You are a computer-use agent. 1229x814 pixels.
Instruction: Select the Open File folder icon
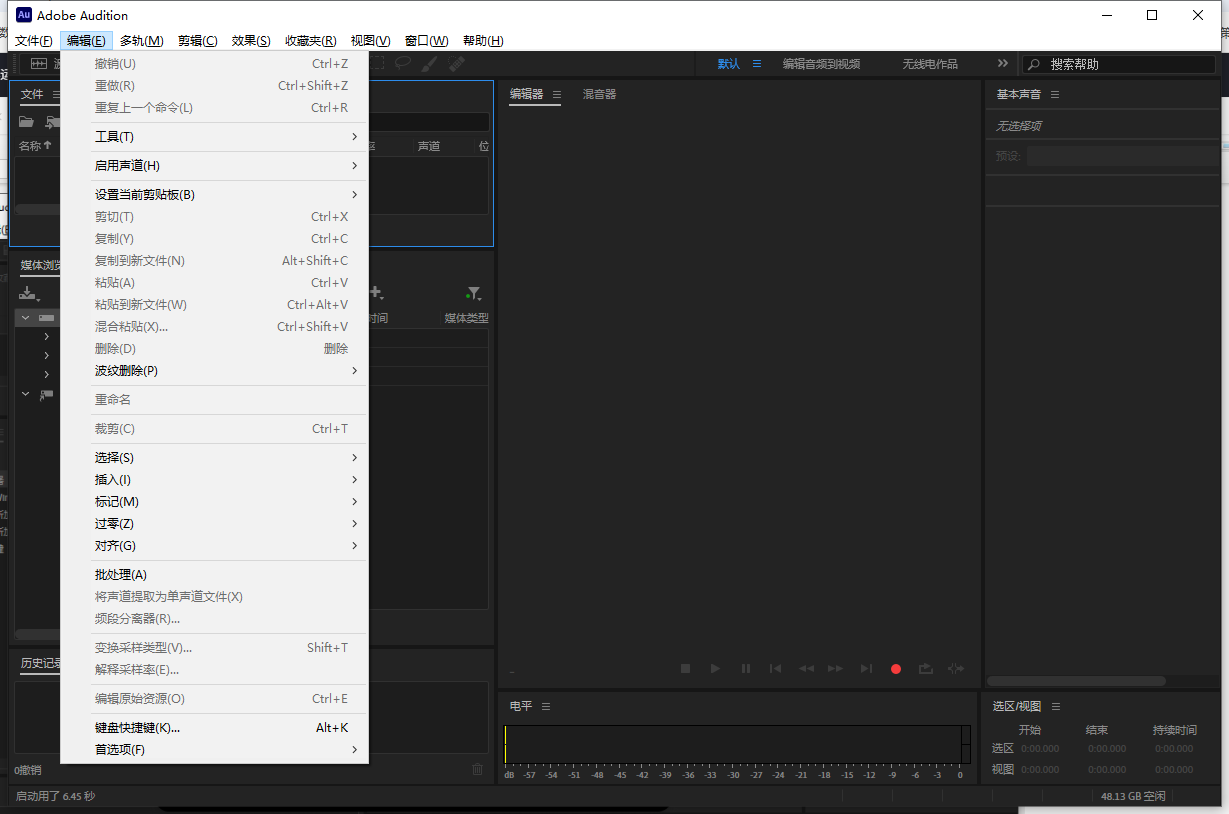[25, 122]
